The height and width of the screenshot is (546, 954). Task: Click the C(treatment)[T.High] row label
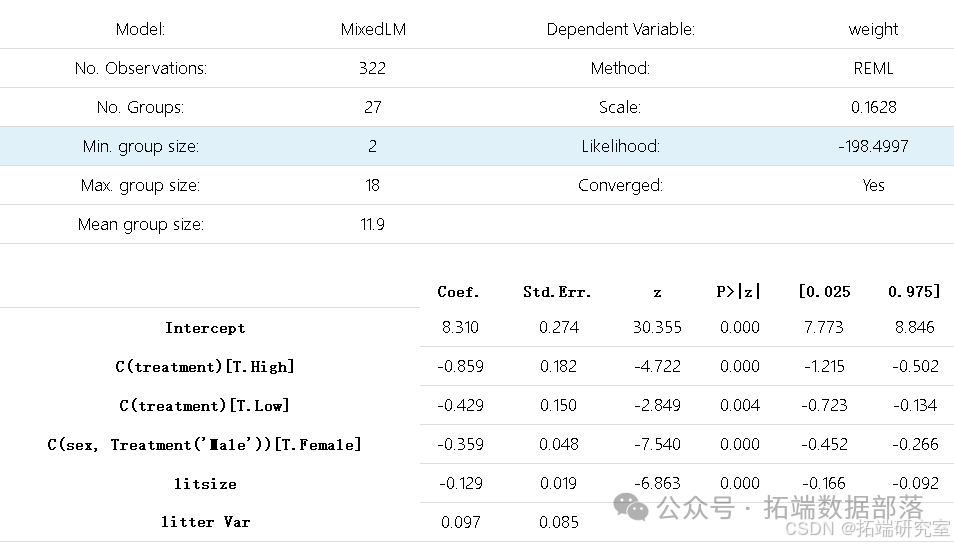point(205,367)
